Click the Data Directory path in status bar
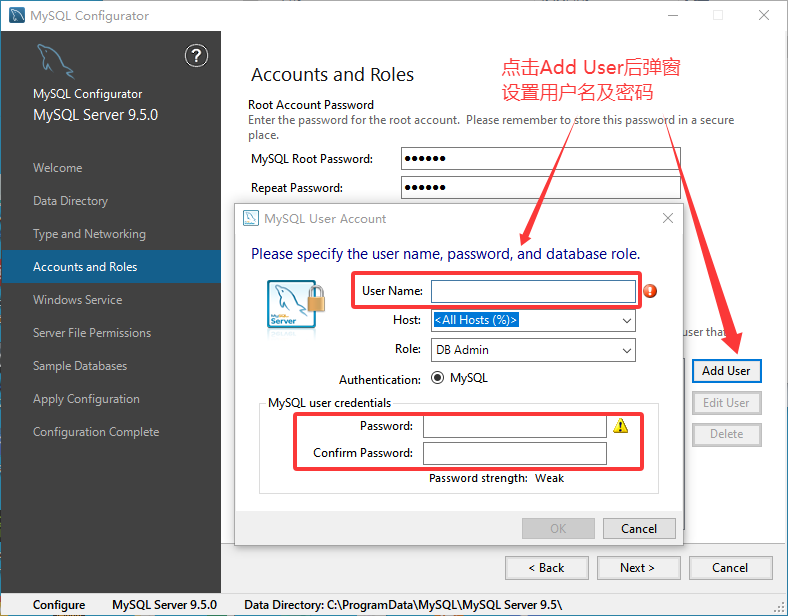This screenshot has width=788, height=616. [403, 605]
